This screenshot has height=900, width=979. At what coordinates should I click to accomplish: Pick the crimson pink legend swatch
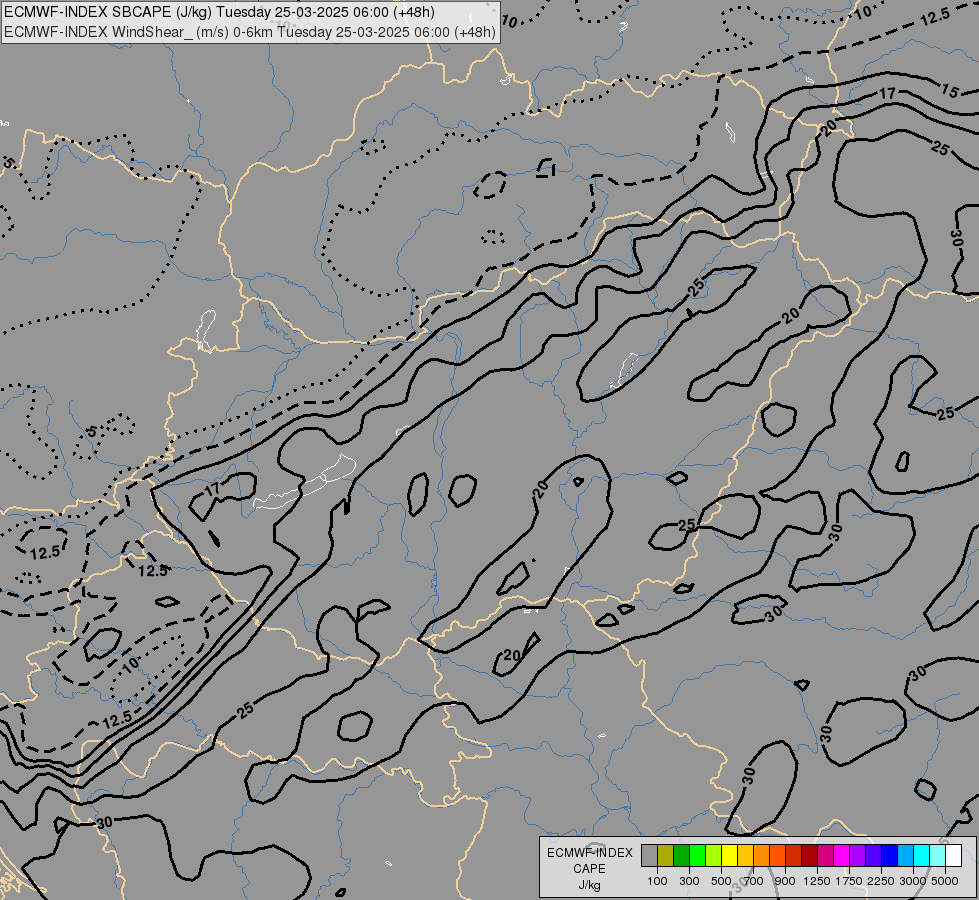coord(825,855)
